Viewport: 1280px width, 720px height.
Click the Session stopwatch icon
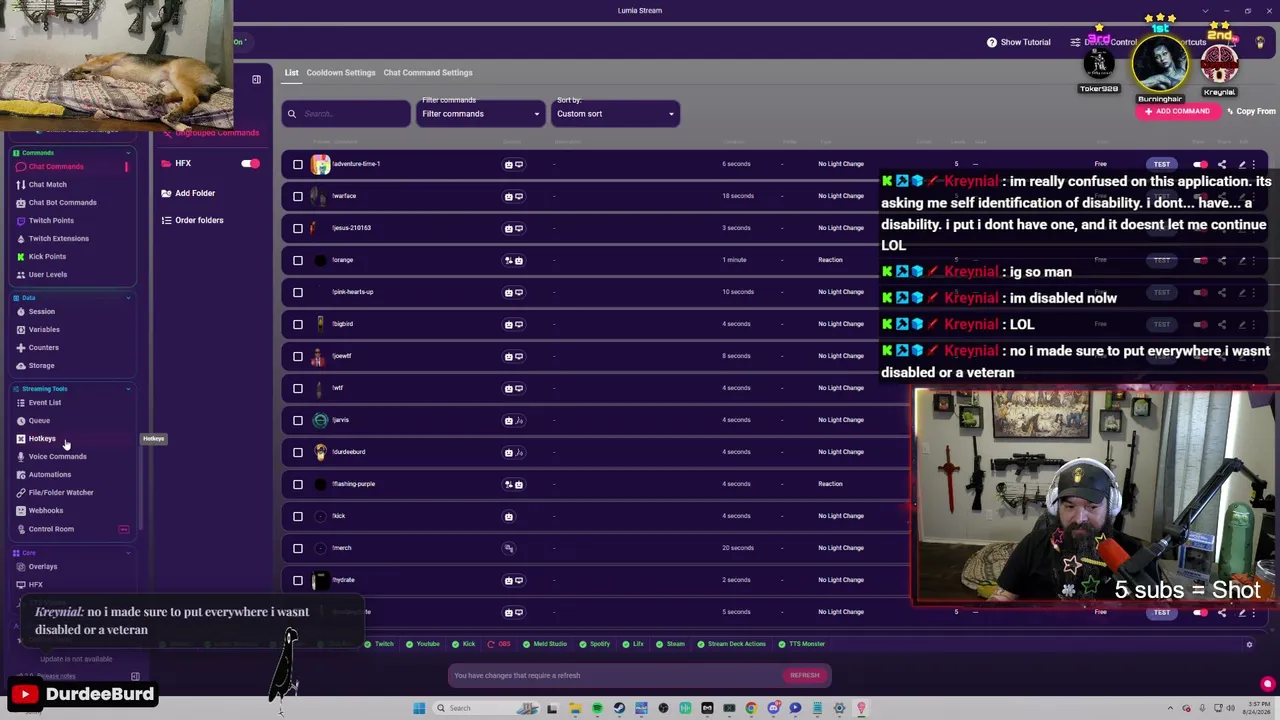click(x=20, y=312)
